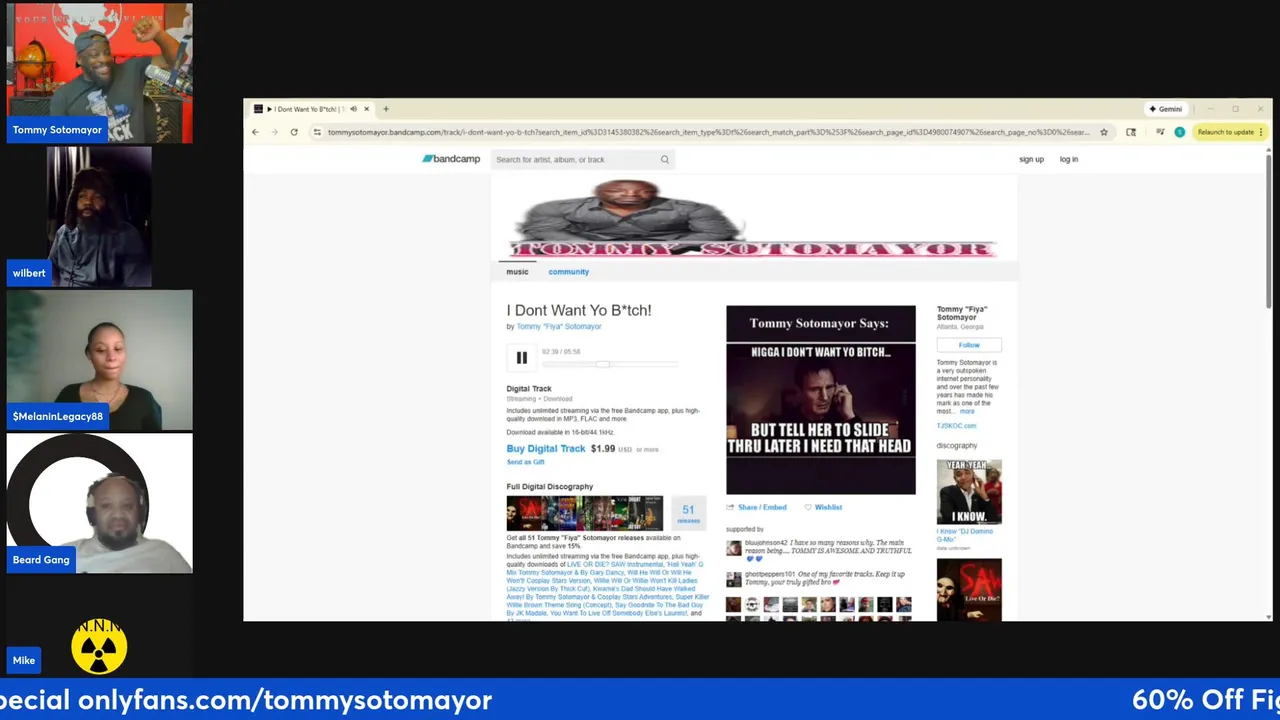The width and height of the screenshot is (1280, 720).
Task: Open the TJSKOC.com link
Action: point(956,426)
